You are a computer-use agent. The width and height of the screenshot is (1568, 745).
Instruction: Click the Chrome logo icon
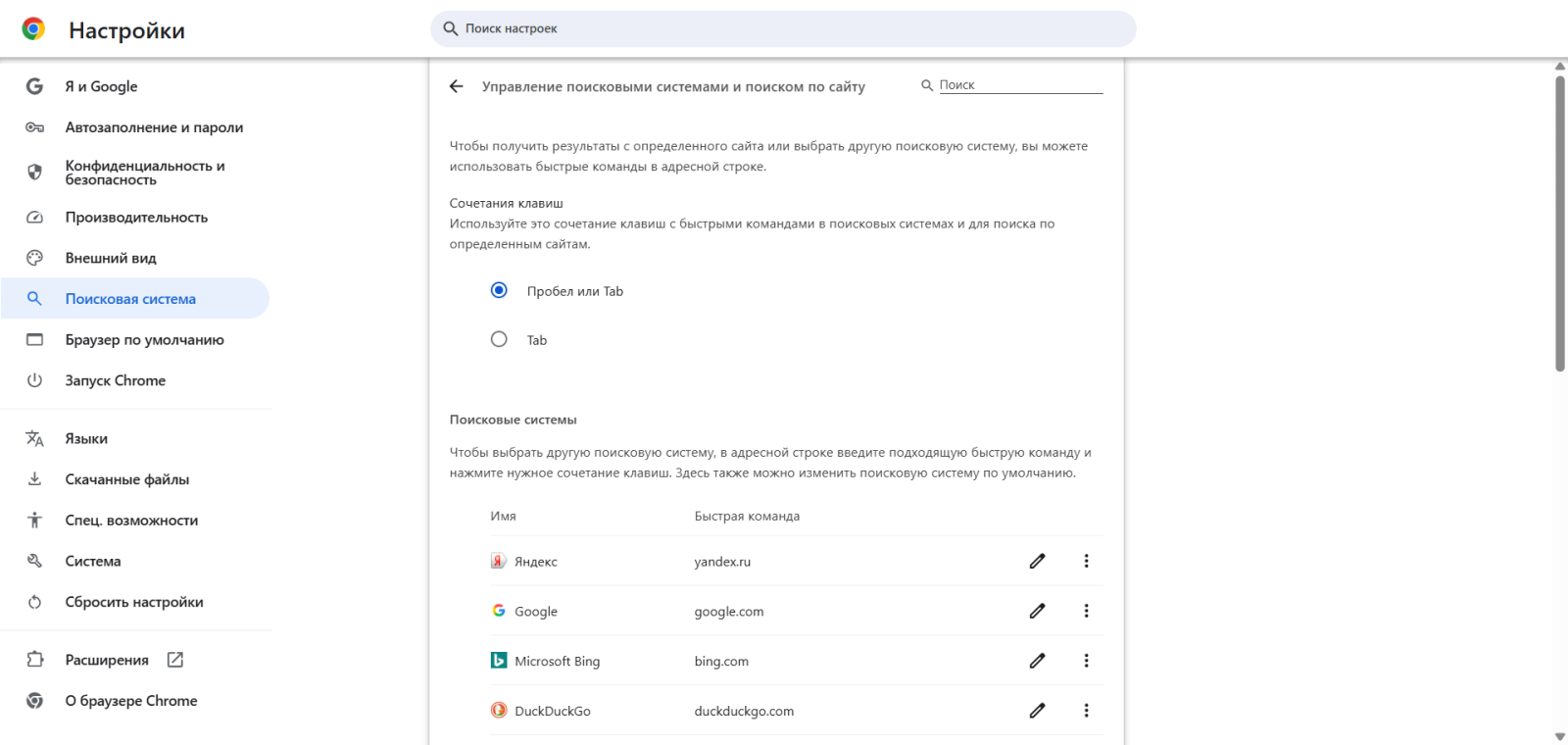point(33,29)
